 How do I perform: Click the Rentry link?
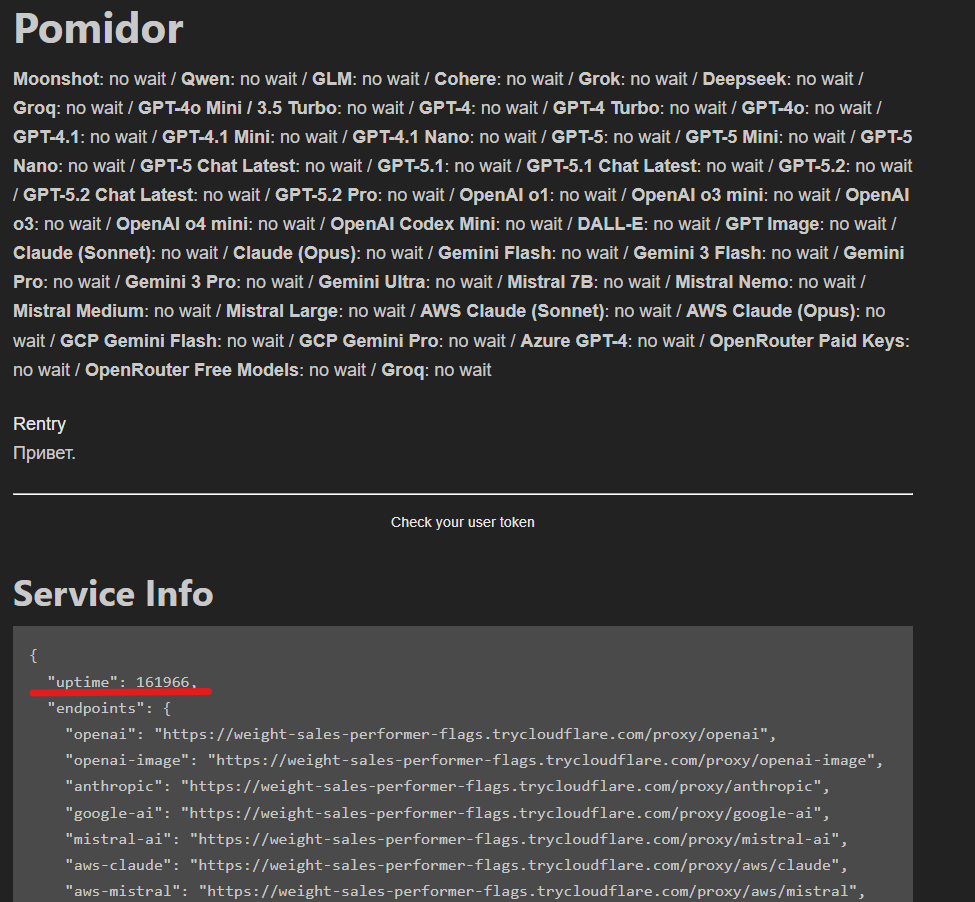coord(39,424)
